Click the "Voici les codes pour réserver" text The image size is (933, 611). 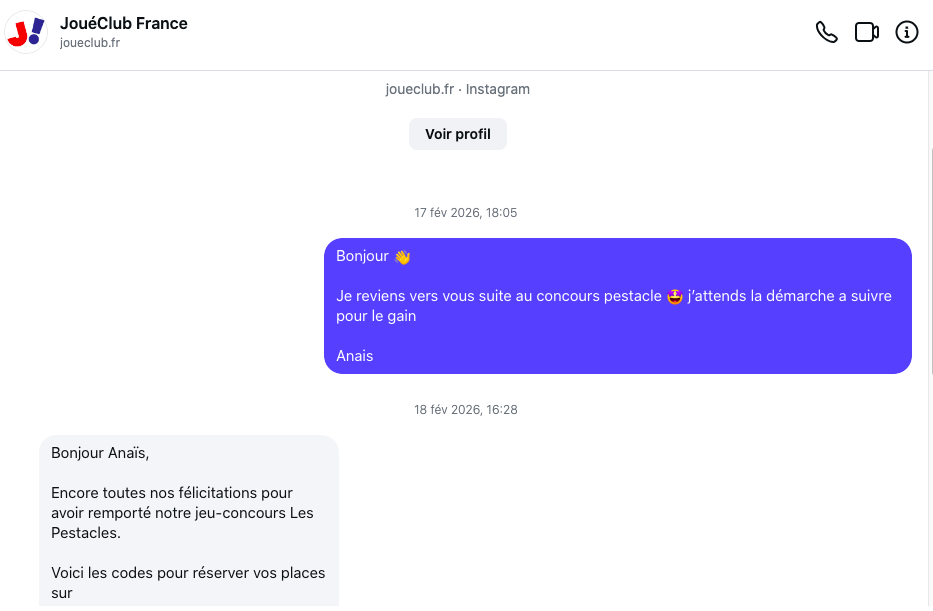coord(188,573)
